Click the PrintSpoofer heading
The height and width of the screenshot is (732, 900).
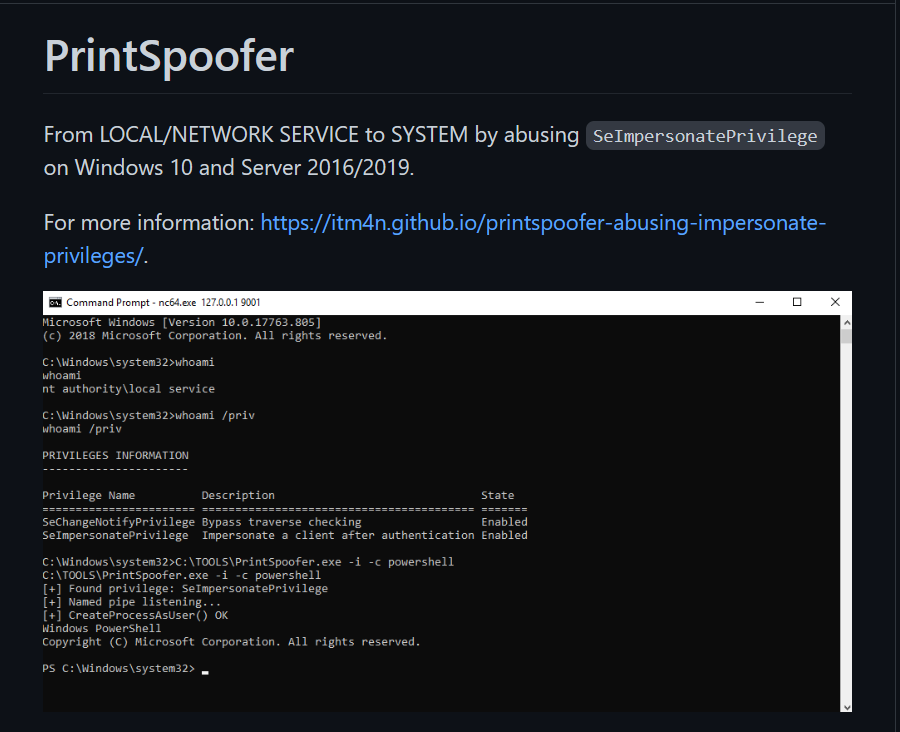point(169,56)
